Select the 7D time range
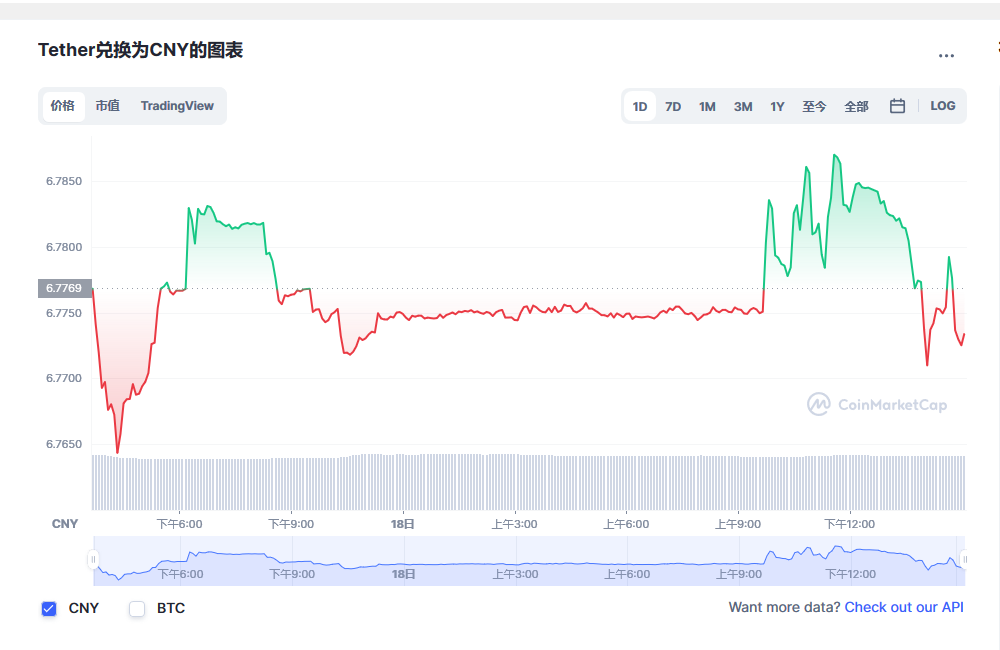This screenshot has width=1000, height=650. pos(673,107)
